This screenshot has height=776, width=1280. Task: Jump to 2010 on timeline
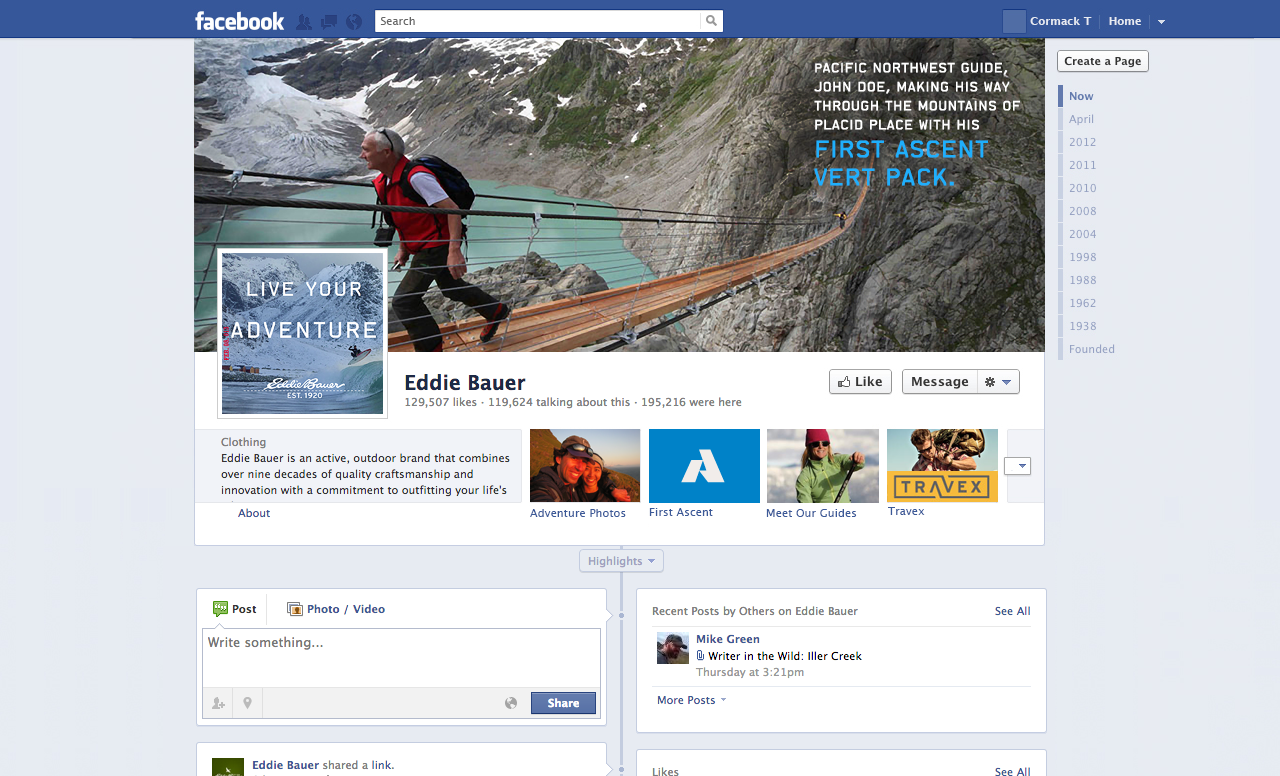pos(1082,188)
